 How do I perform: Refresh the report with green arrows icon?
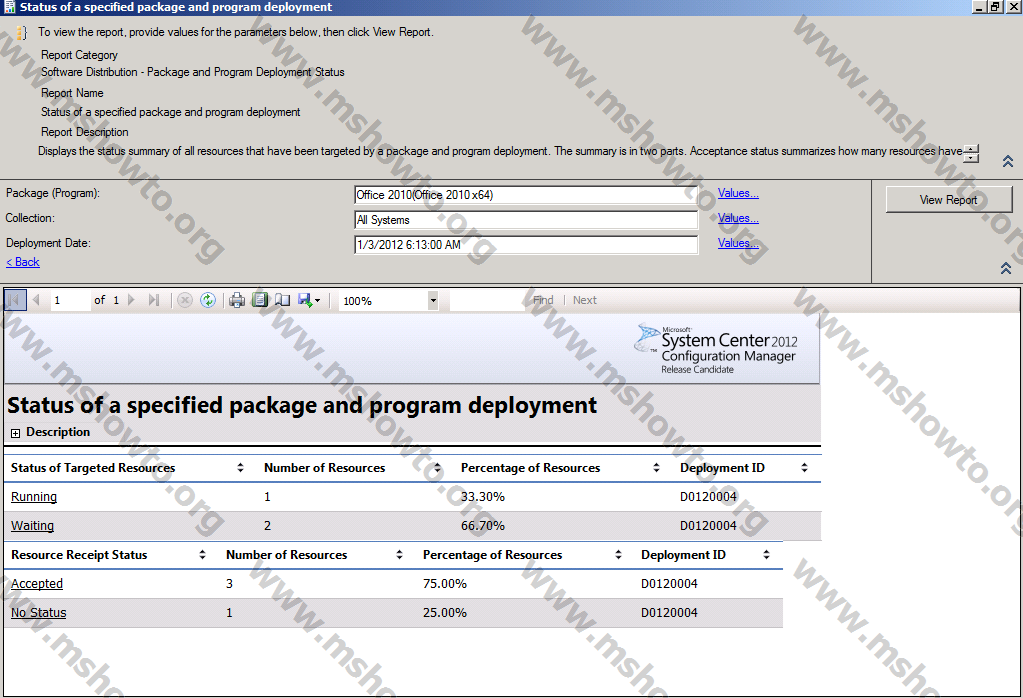[208, 300]
